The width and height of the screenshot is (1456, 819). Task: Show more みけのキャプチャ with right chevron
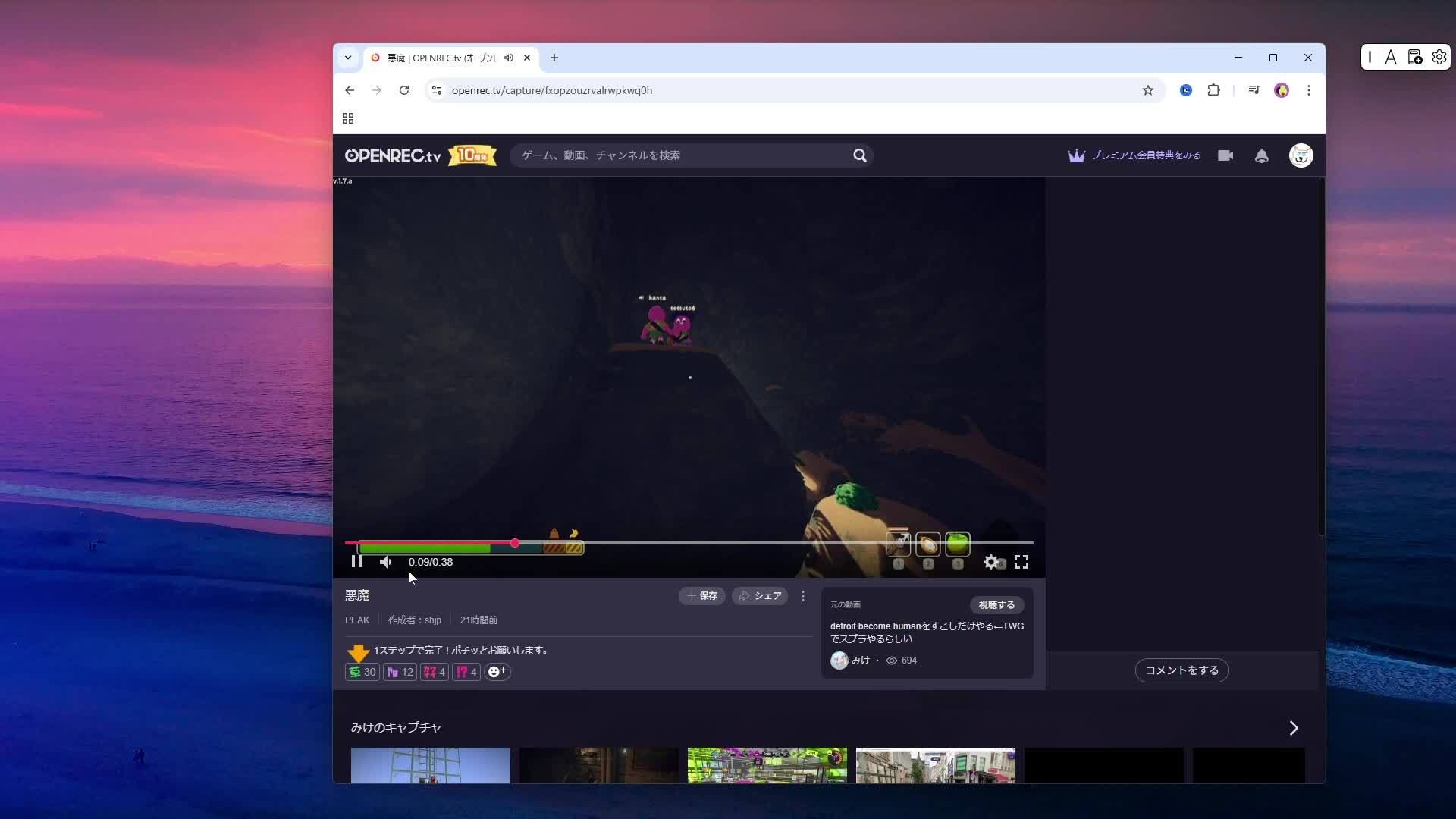coord(1294,728)
